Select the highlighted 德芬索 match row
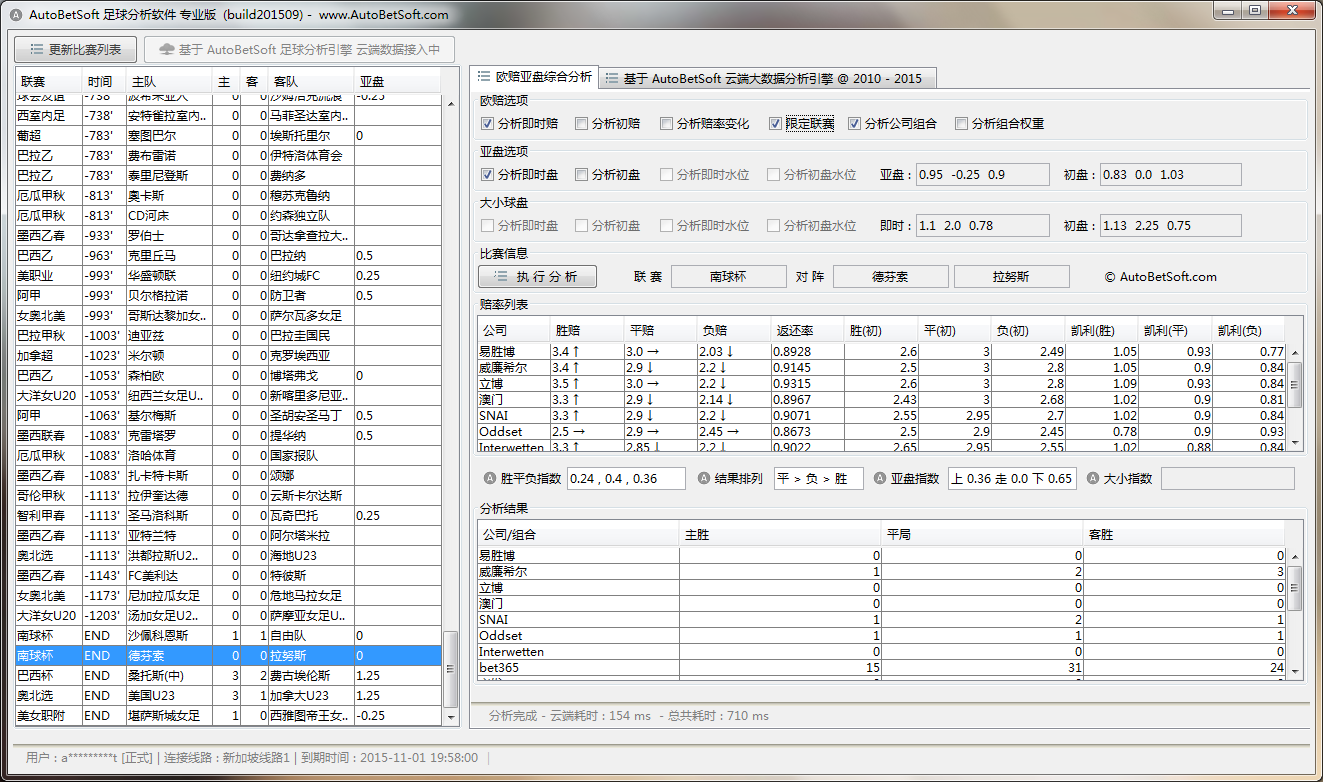Screen dimensions: 1323x782 (228, 656)
